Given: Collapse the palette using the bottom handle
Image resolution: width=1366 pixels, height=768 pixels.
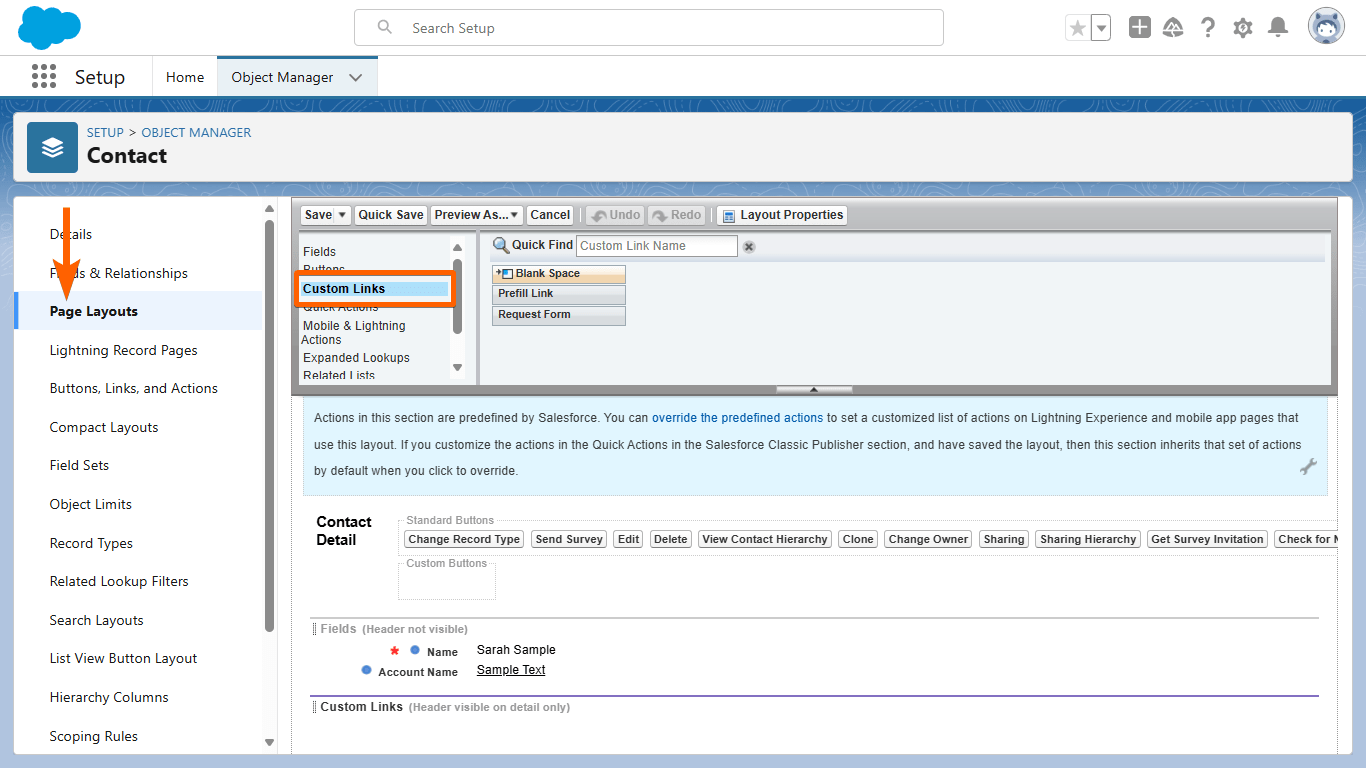Looking at the screenshot, I should pos(814,389).
